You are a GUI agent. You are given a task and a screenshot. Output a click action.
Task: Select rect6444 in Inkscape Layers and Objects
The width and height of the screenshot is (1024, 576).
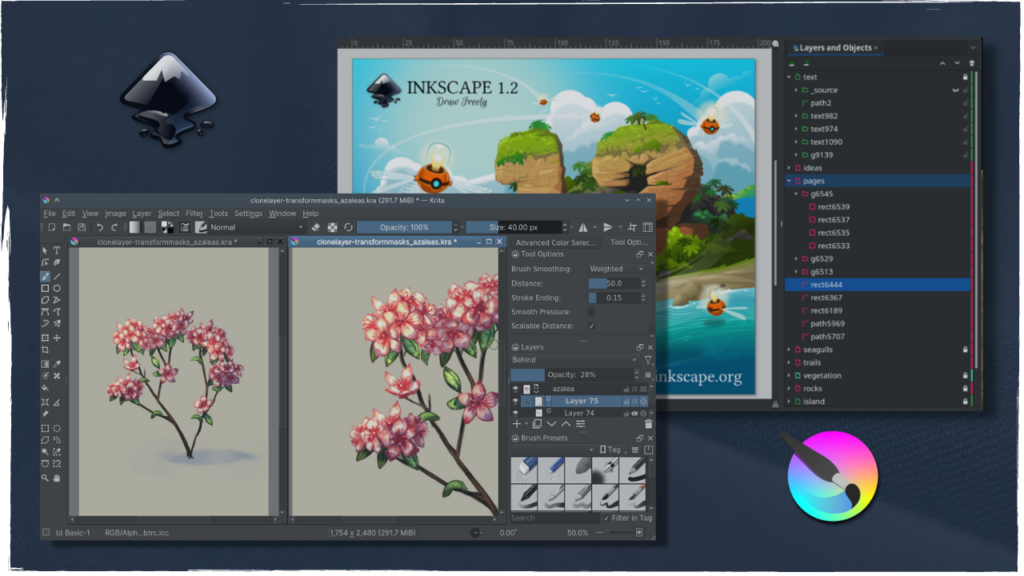point(878,285)
